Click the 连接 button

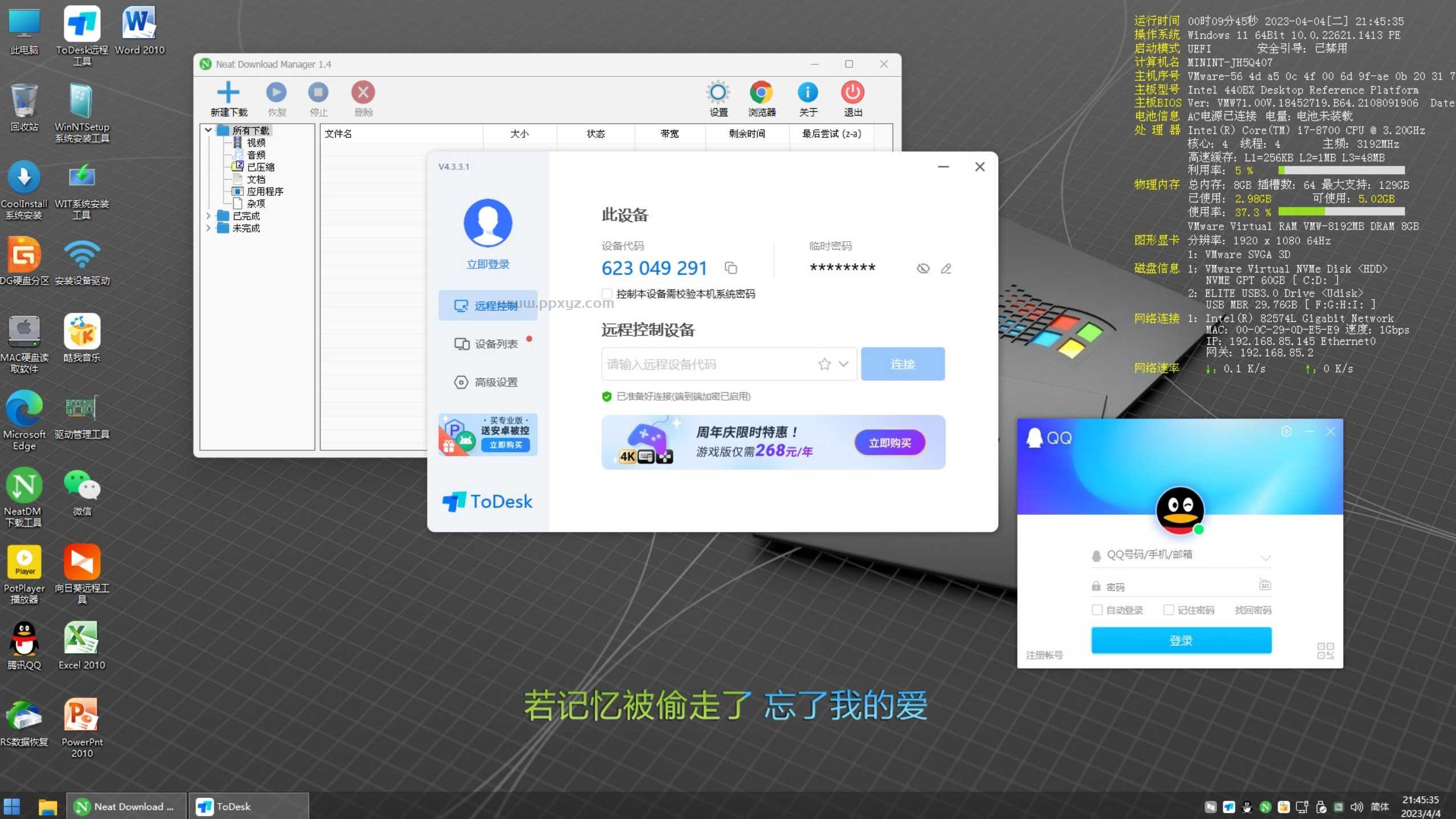click(903, 364)
